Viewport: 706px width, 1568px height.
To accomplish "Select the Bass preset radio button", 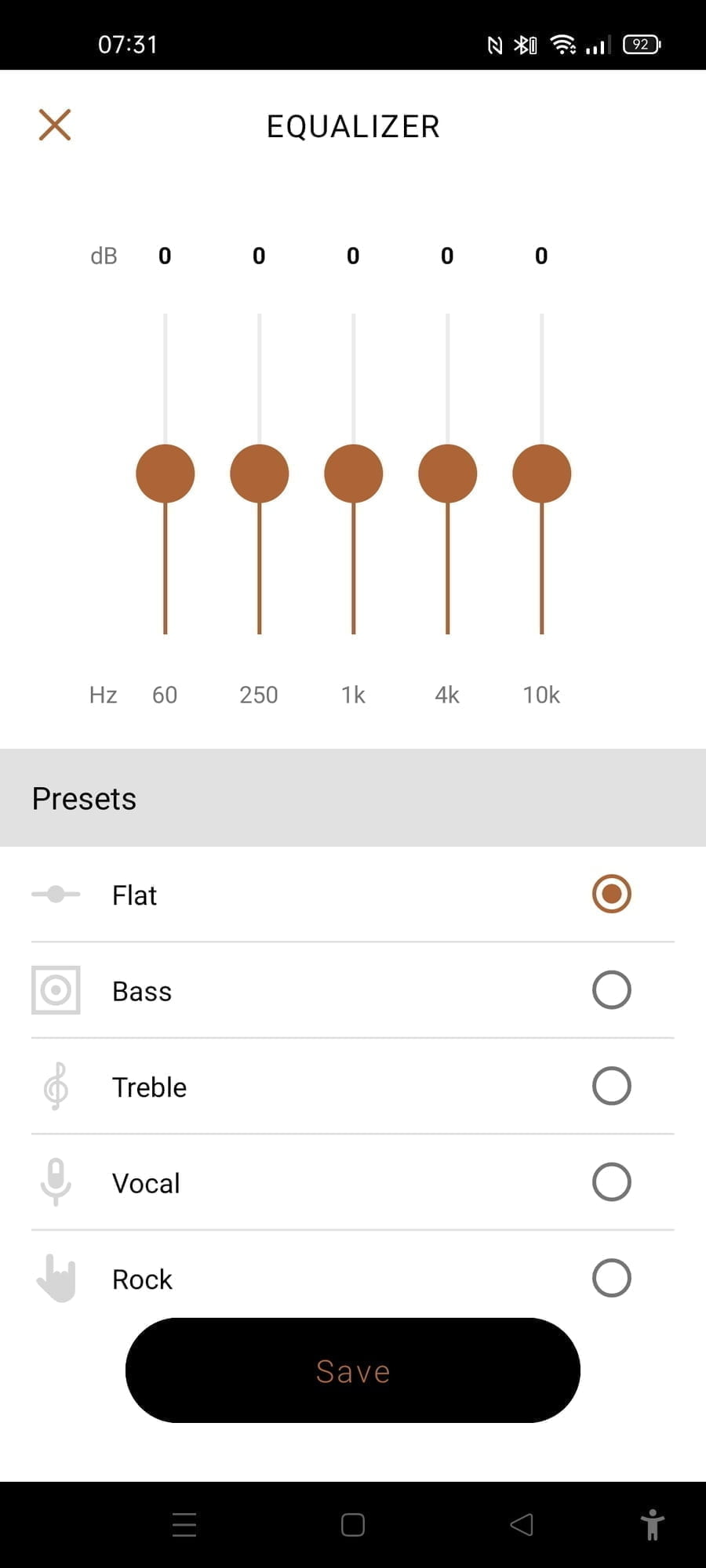I will tap(612, 990).
